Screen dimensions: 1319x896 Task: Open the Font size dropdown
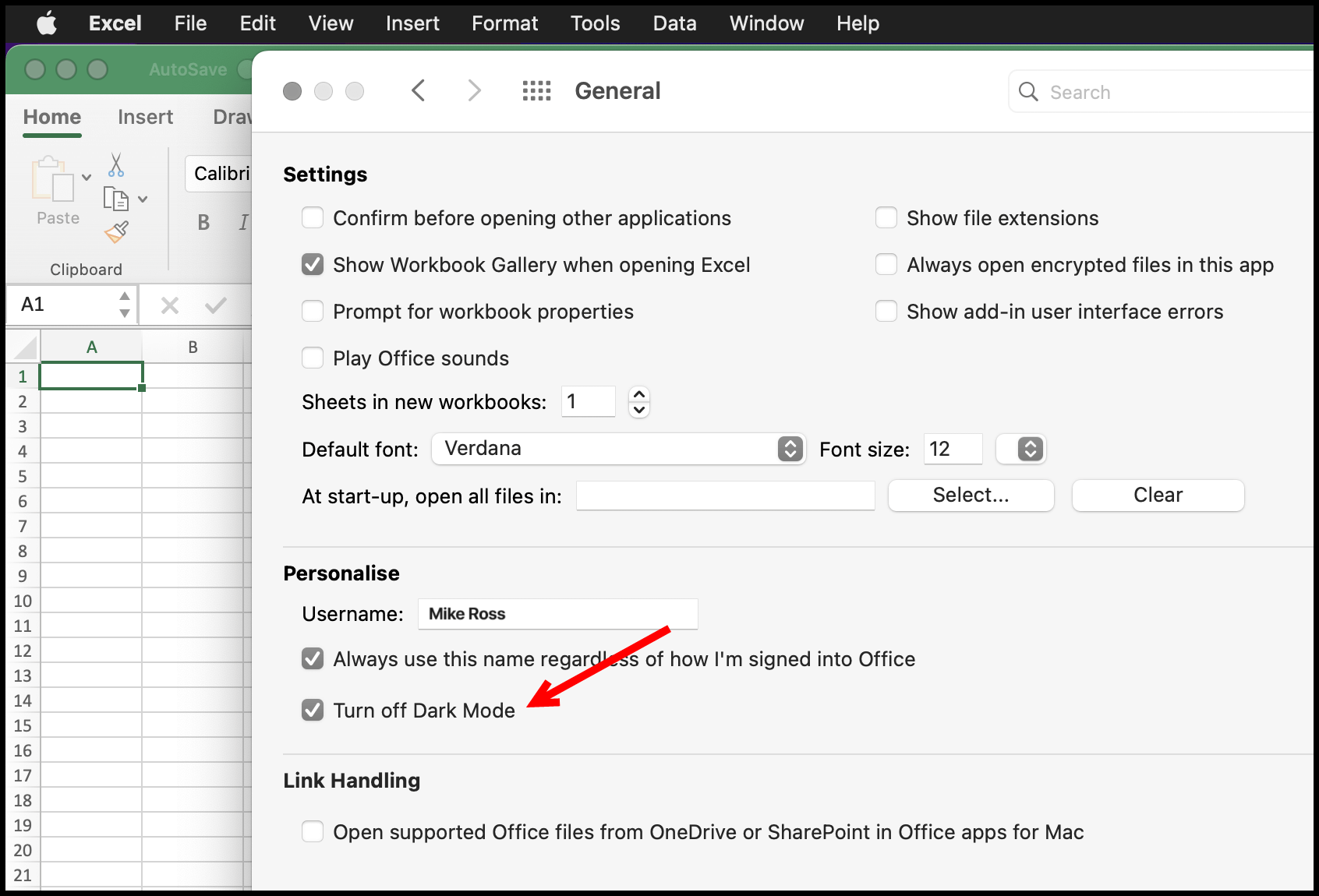pyautogui.click(x=1021, y=449)
